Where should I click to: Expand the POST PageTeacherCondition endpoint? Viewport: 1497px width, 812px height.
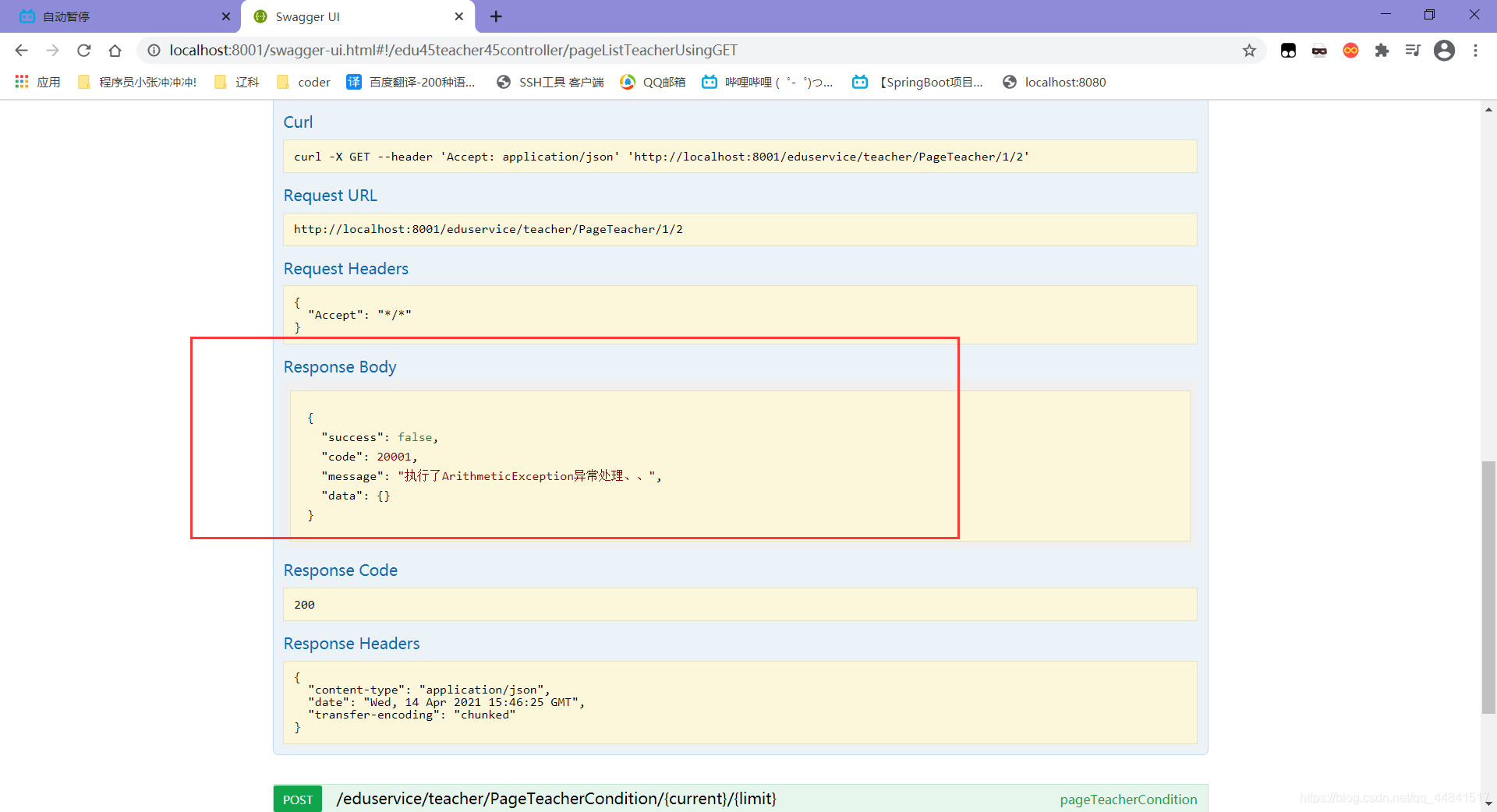pos(556,799)
